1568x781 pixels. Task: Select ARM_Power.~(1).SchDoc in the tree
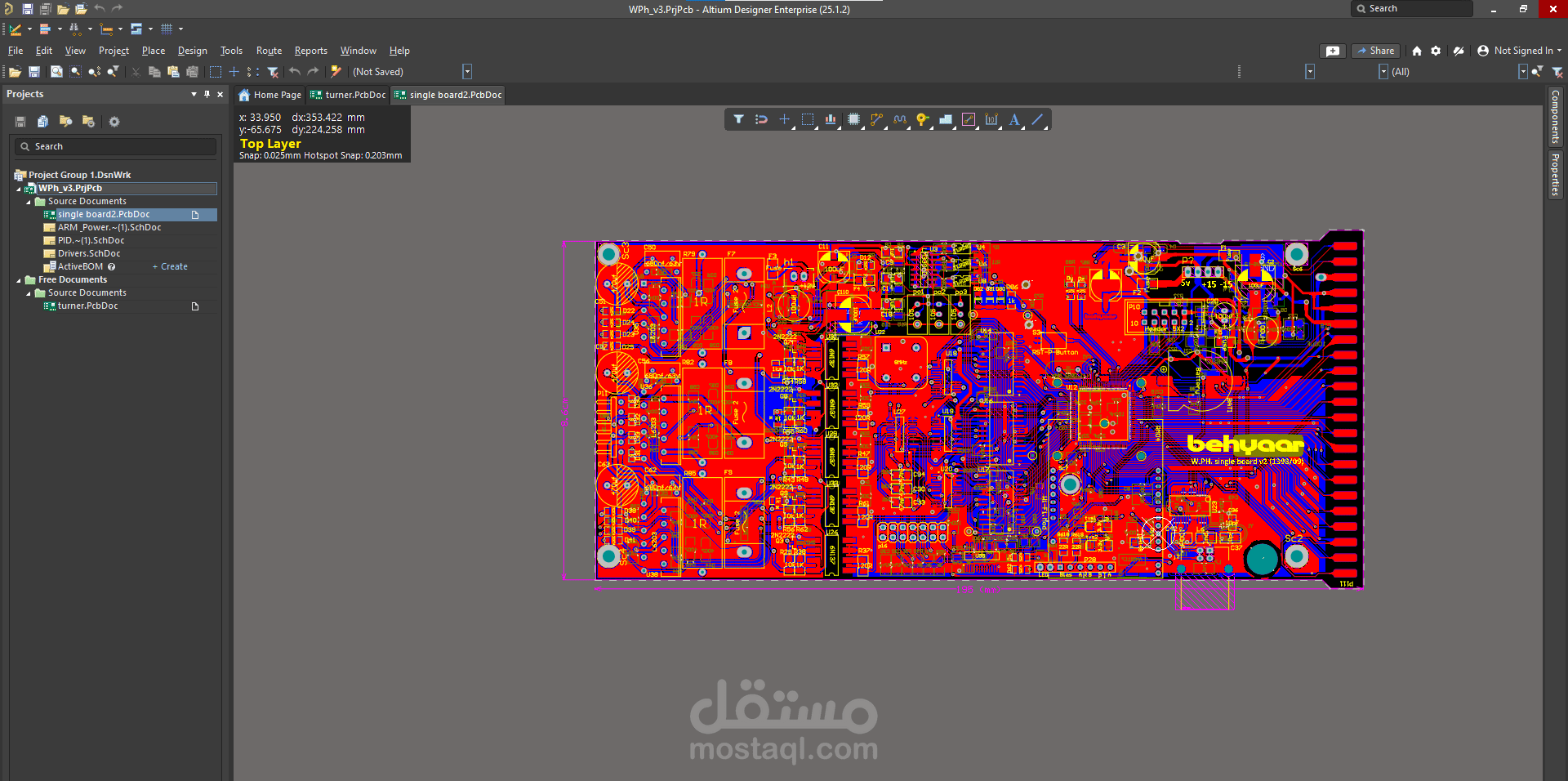109,228
